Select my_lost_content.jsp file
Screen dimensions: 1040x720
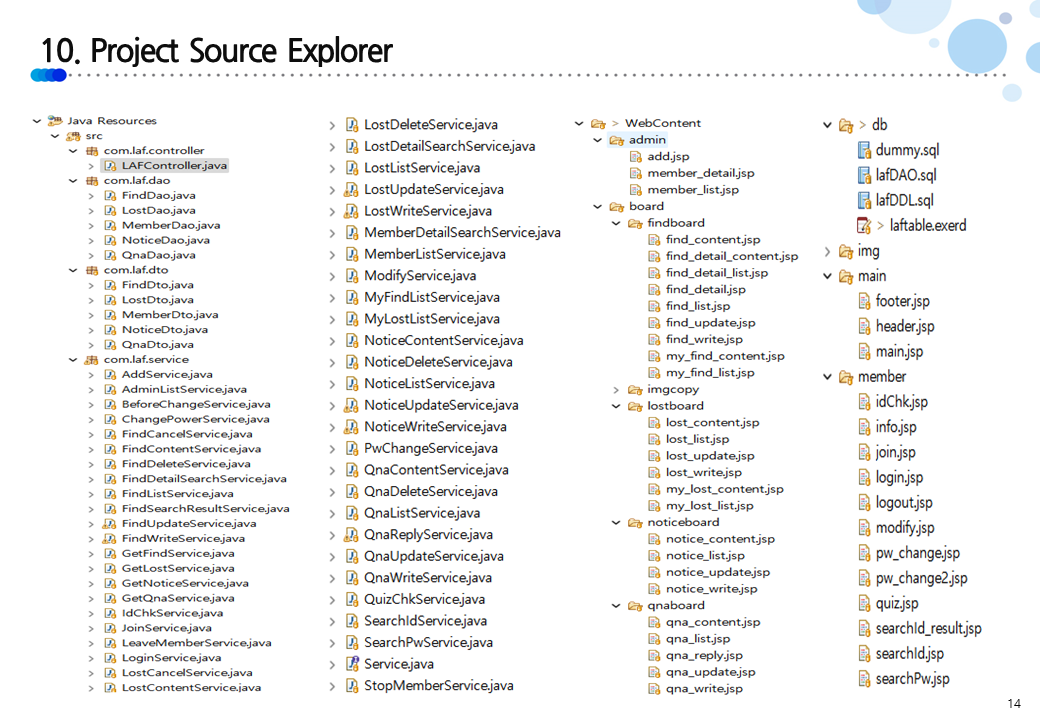click(x=724, y=489)
